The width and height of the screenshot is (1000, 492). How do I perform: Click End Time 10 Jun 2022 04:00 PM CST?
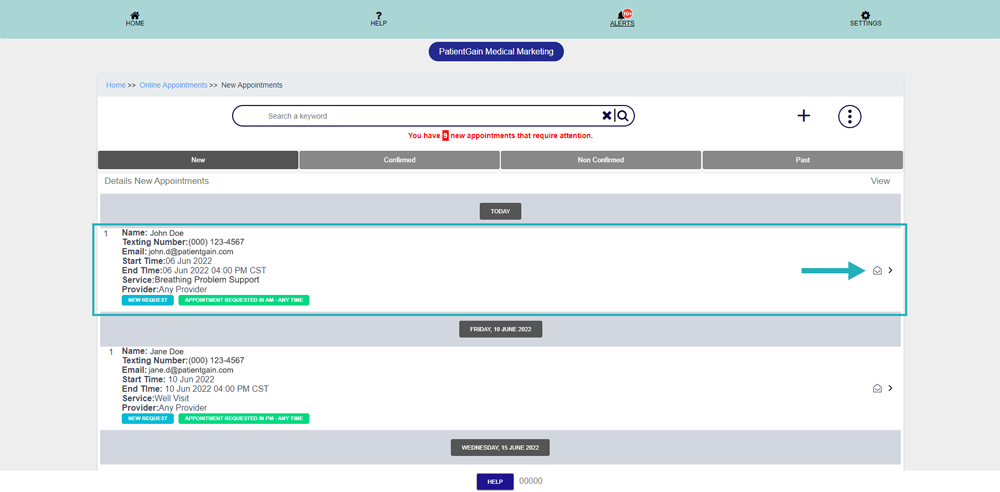pos(196,389)
